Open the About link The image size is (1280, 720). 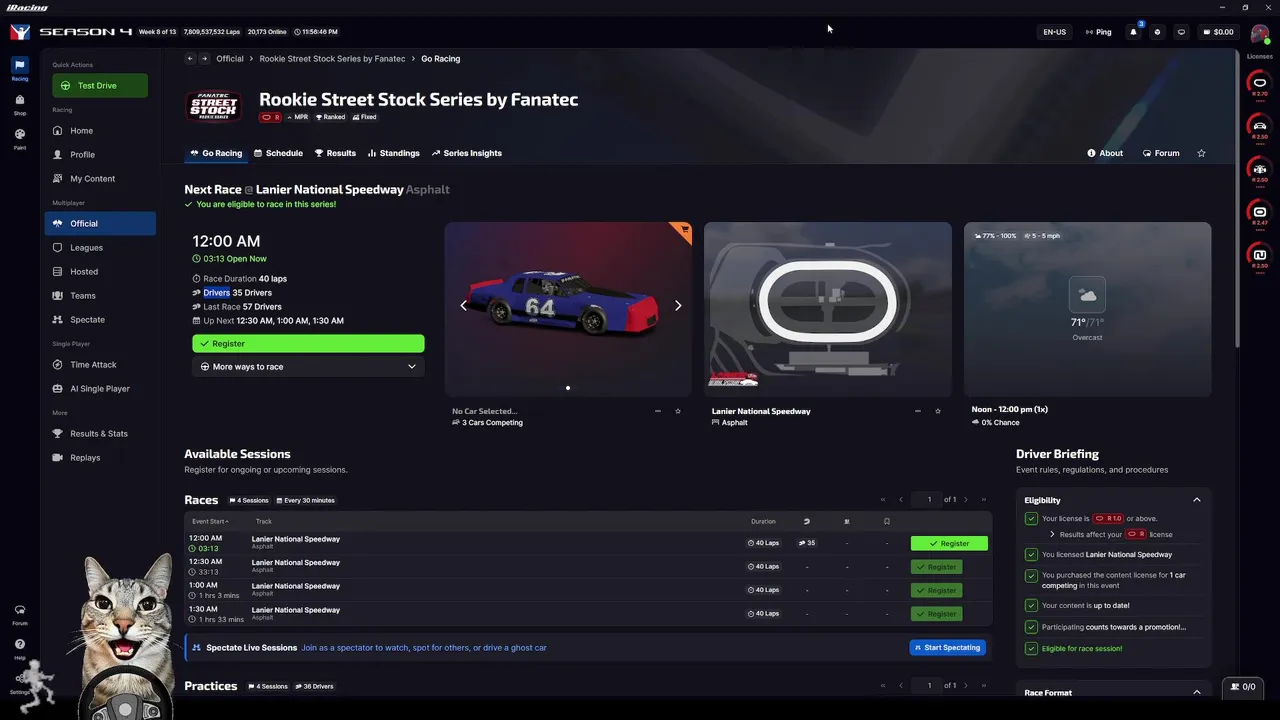click(x=1105, y=153)
